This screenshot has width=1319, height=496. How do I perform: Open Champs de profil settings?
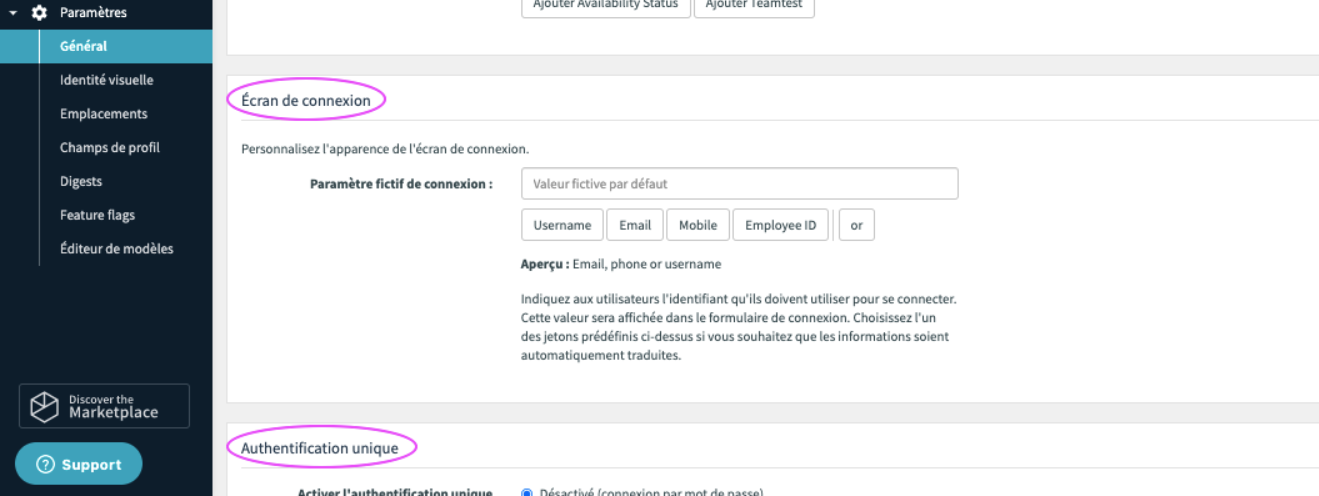click(x=110, y=148)
